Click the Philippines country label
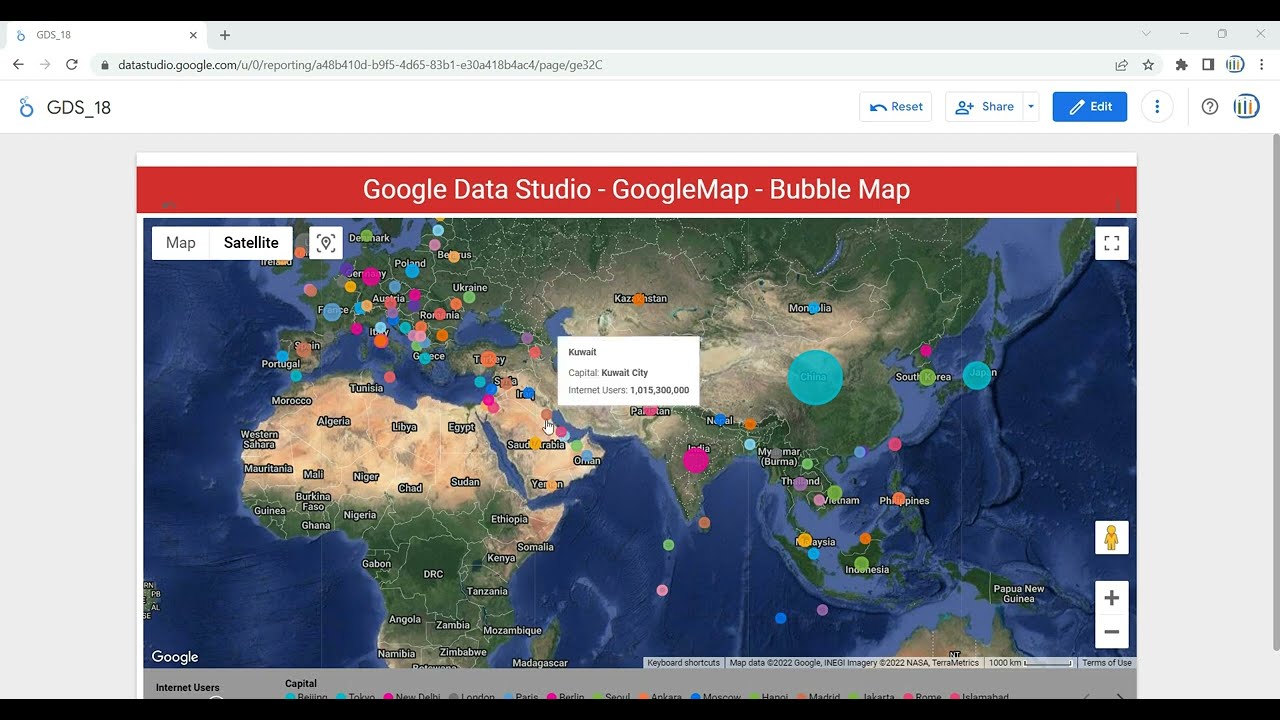This screenshot has width=1280, height=720. tap(905, 501)
